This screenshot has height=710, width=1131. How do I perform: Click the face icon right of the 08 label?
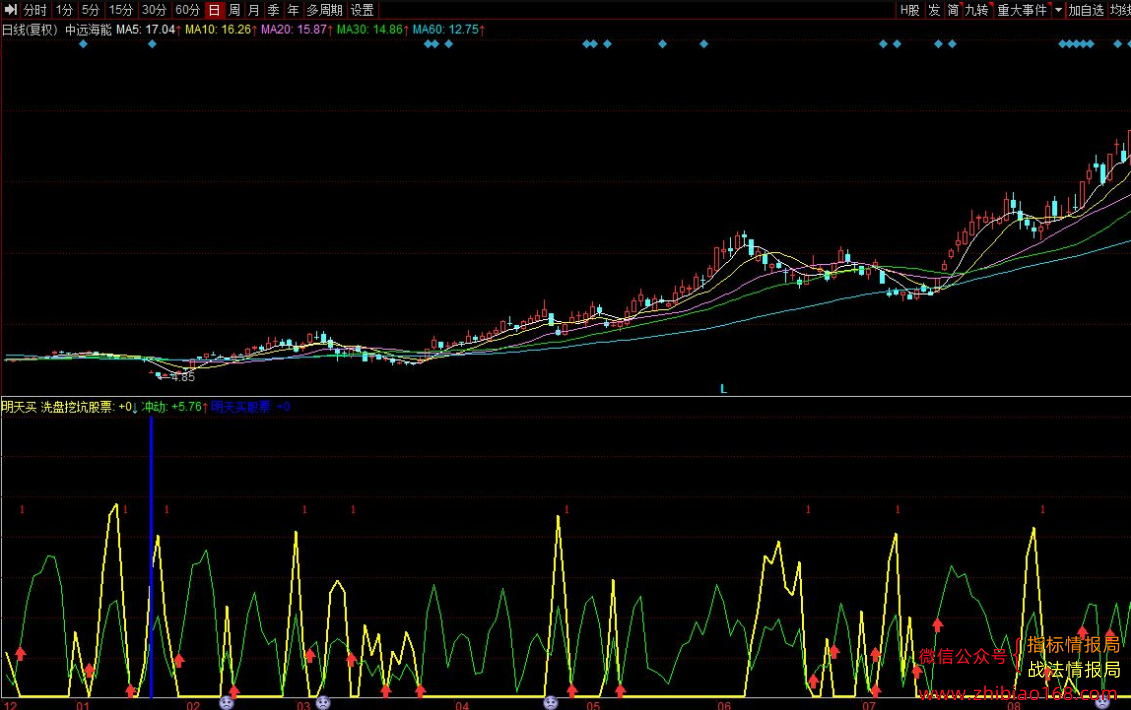pos(1102,703)
